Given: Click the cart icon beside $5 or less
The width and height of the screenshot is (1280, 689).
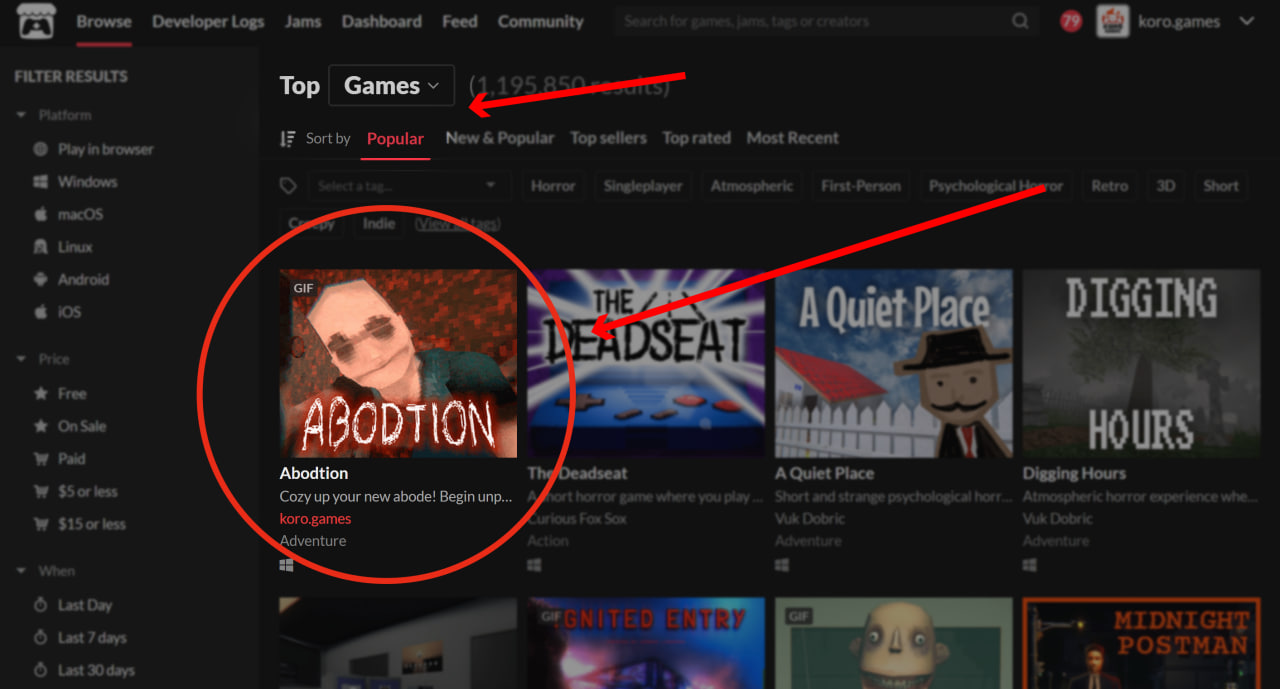Looking at the screenshot, I should pos(41,491).
